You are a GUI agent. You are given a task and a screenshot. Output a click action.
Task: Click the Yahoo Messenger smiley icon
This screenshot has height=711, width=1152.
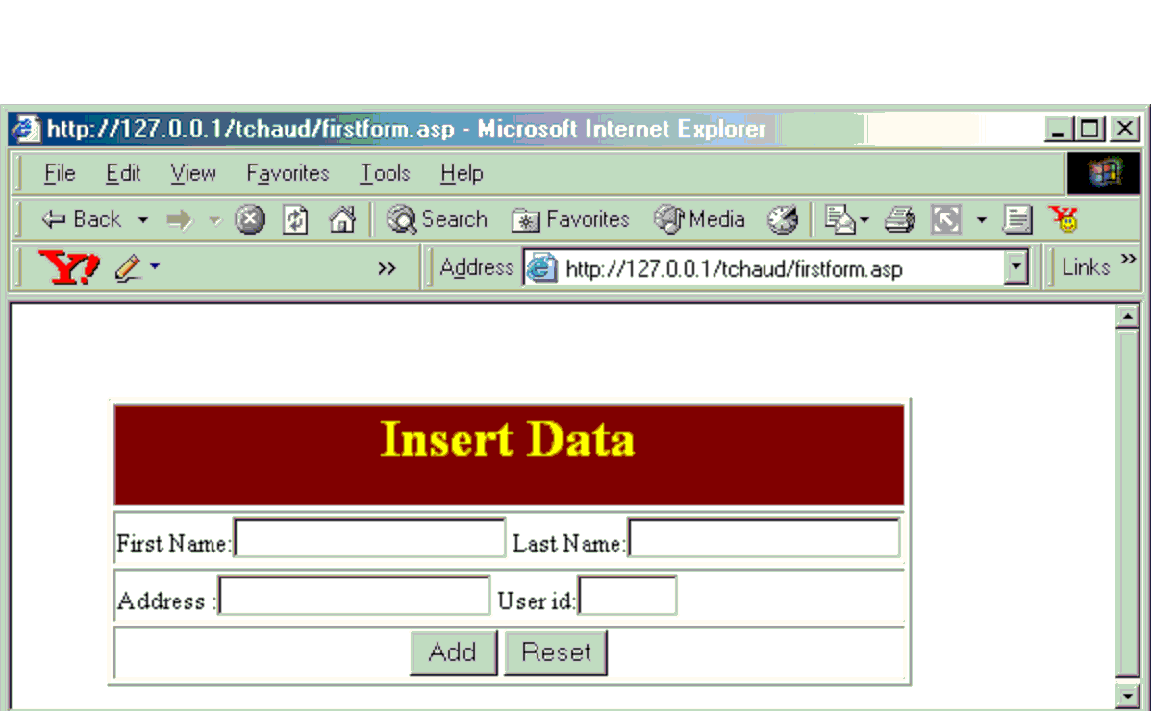(1065, 219)
